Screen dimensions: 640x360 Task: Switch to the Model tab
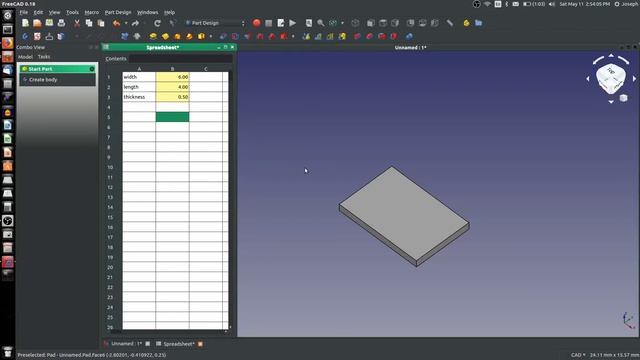point(25,57)
